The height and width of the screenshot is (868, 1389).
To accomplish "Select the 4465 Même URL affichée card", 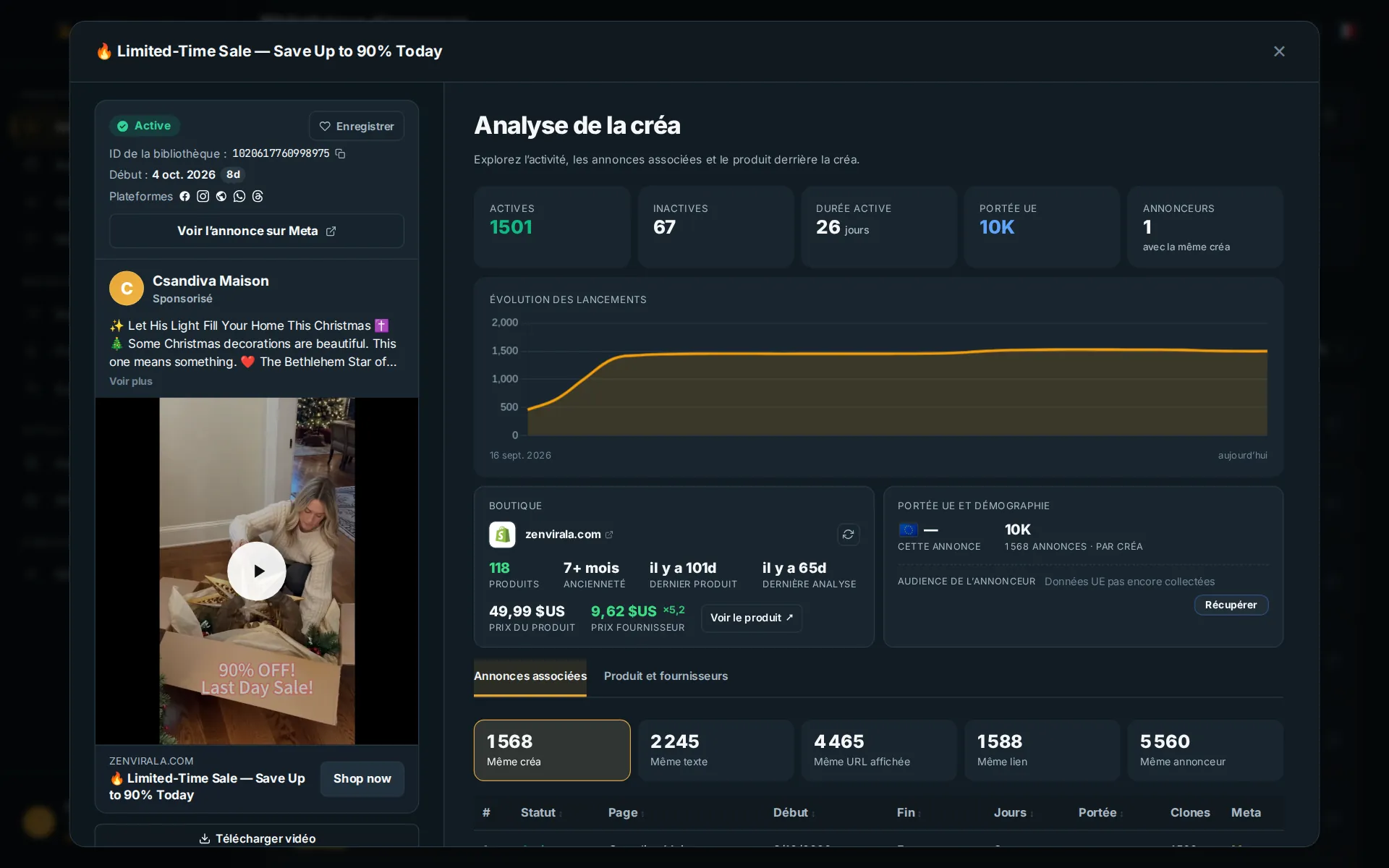I will click(879, 750).
